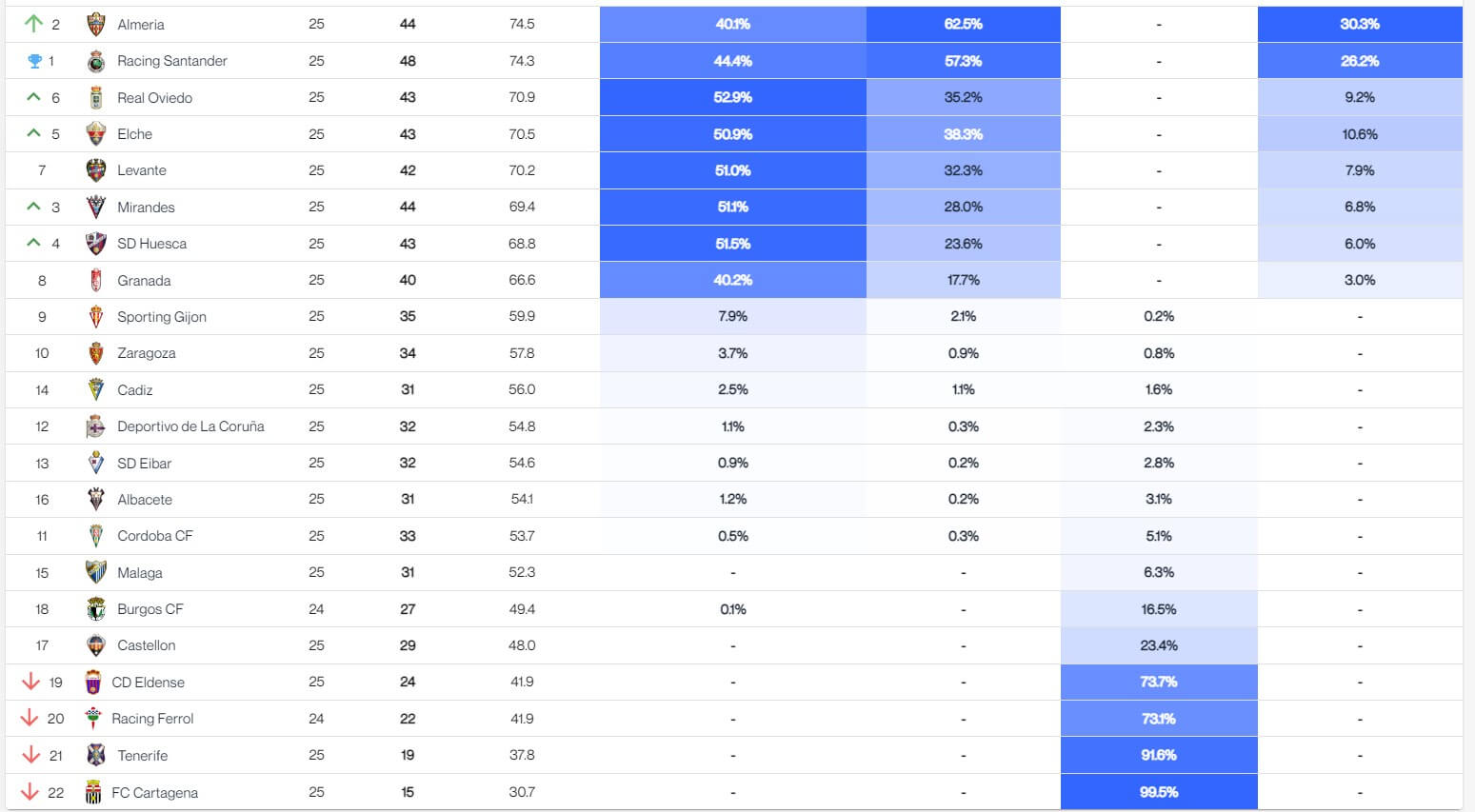The width and height of the screenshot is (1475, 812).
Task: Click the green up arrow next to Almeria
Action: pyautogui.click(x=34, y=23)
